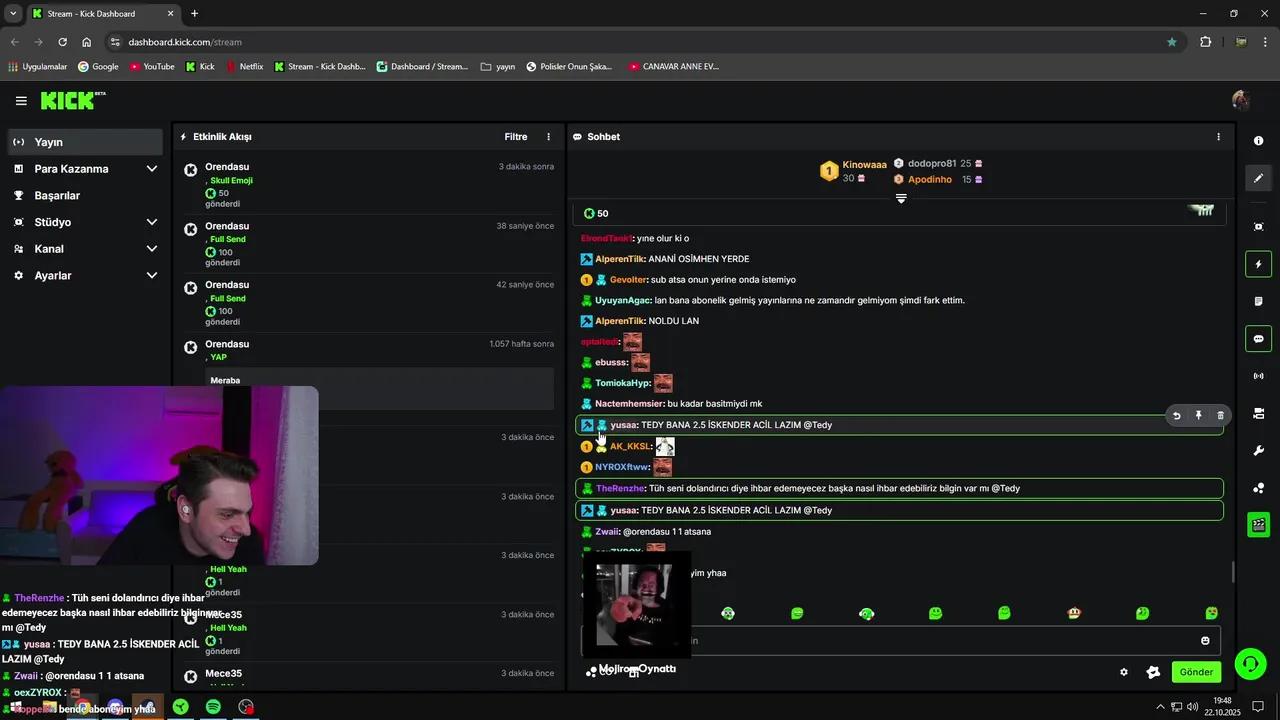Open the yayın bookmark folder
Screen dimensions: 1280x720
pyautogui.click(x=498, y=67)
